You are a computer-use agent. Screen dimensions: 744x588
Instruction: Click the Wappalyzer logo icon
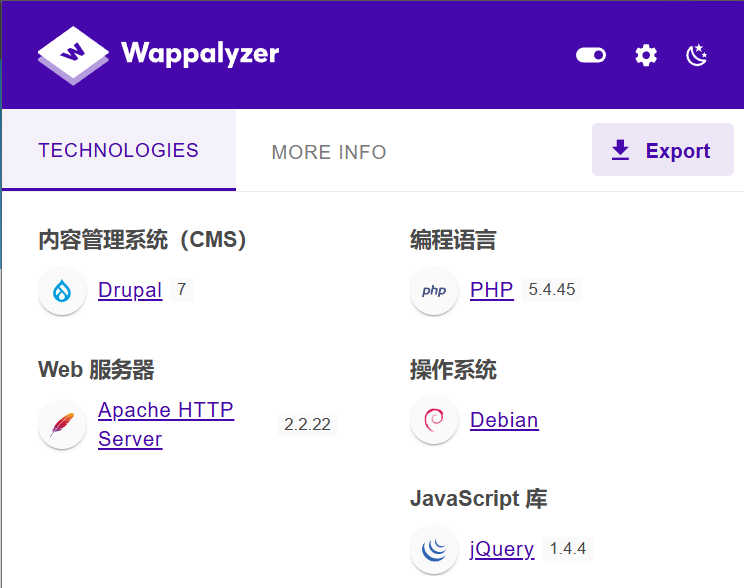pos(73,56)
